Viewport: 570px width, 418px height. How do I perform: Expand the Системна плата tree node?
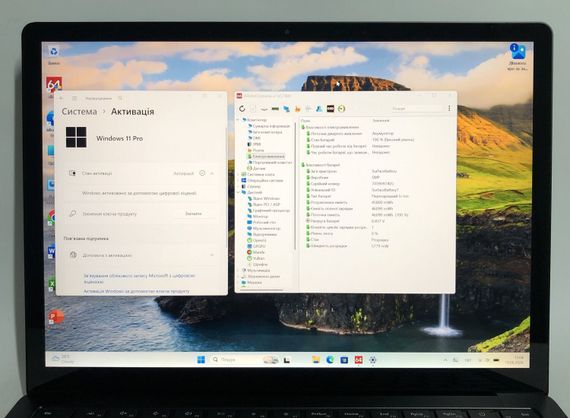(x=239, y=174)
